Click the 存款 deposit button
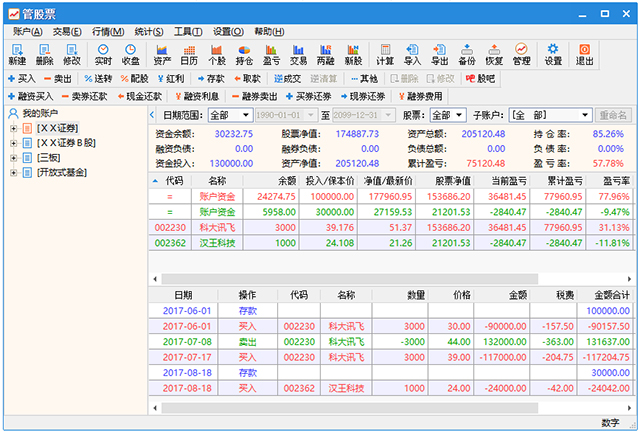 coord(211,78)
